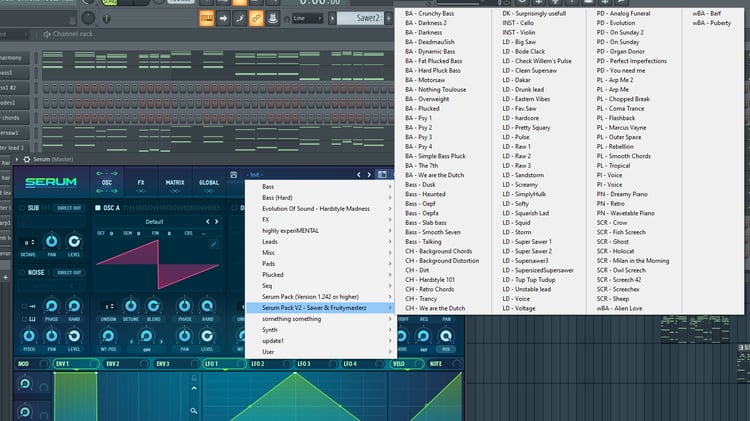Go to previous Serum preset
The height and width of the screenshot is (421, 750).
pos(359,175)
